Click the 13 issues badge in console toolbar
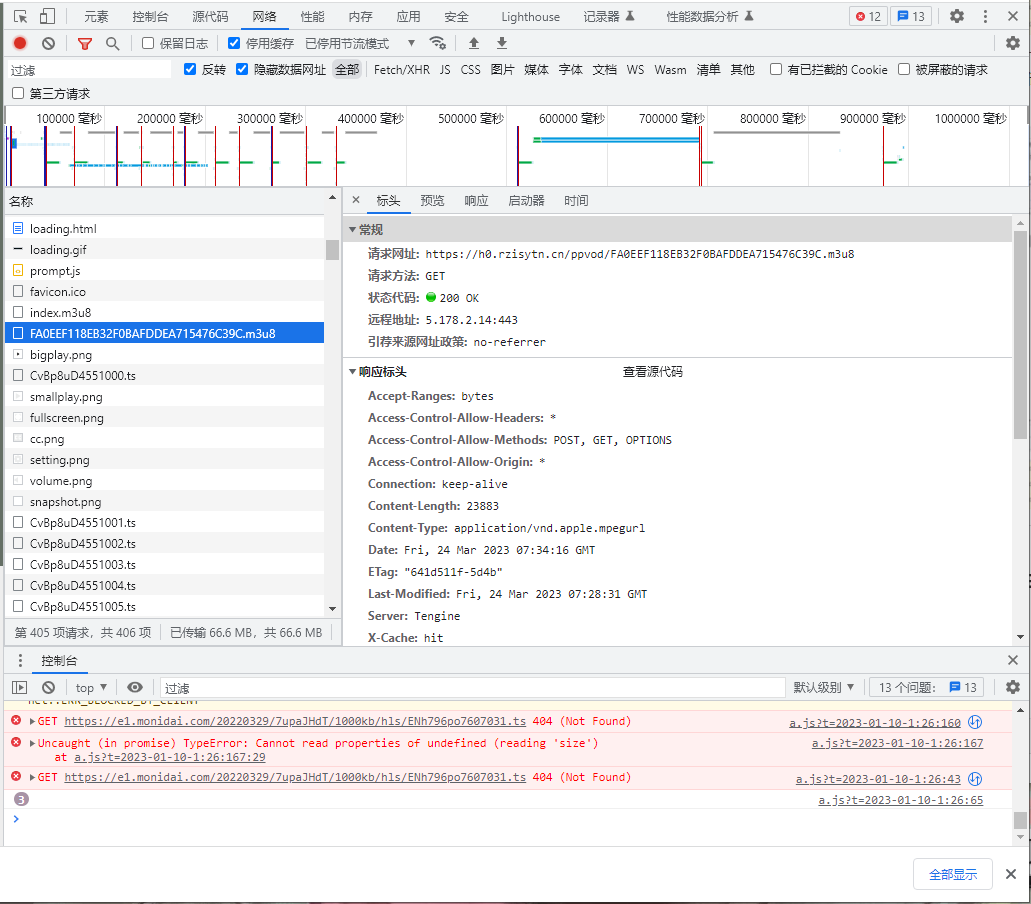This screenshot has width=1031, height=904. pyautogui.click(x=926, y=688)
